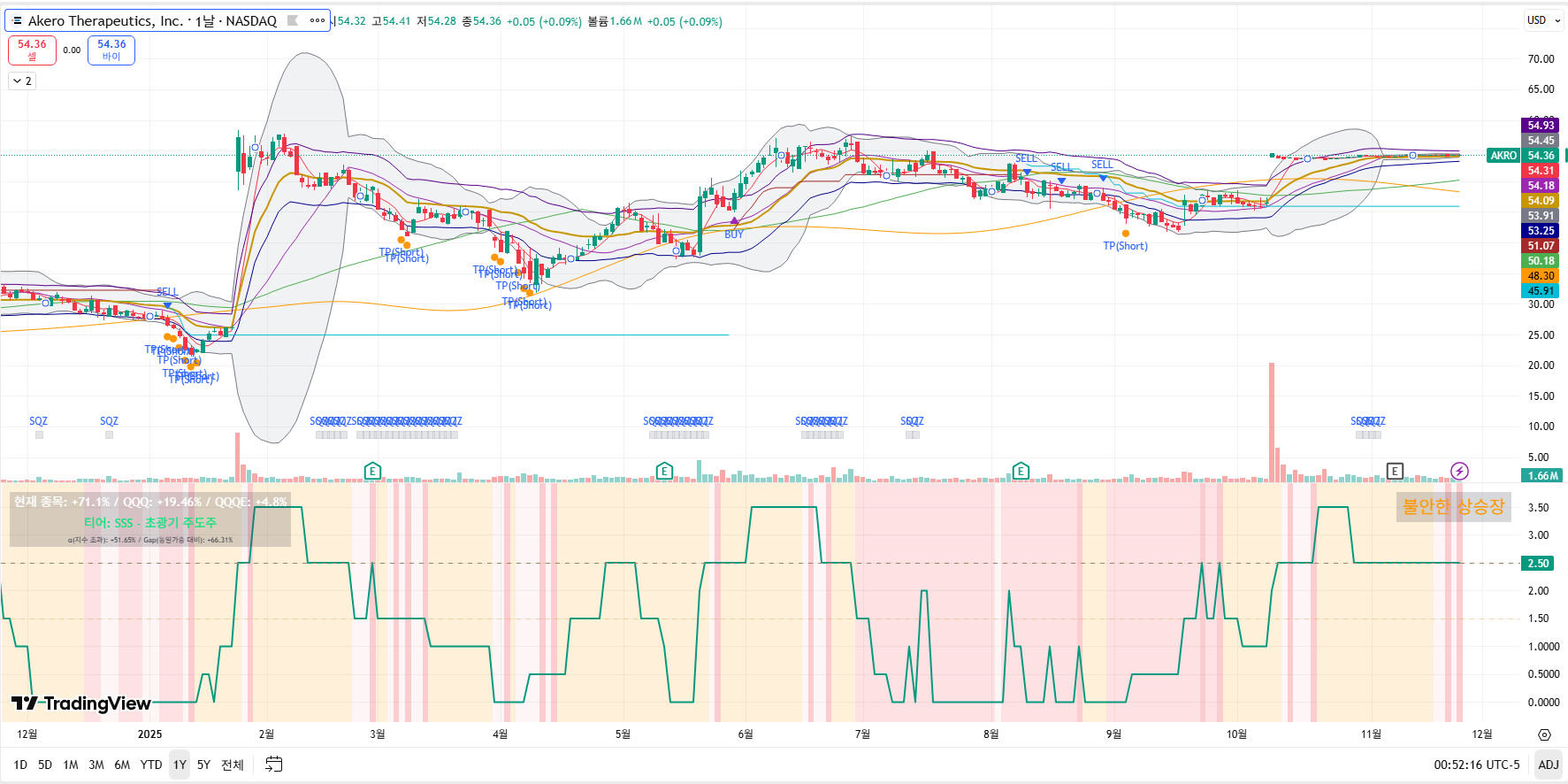Open the USD currency dropdown
Image resolution: width=1568 pixels, height=784 pixels.
pos(1543,20)
